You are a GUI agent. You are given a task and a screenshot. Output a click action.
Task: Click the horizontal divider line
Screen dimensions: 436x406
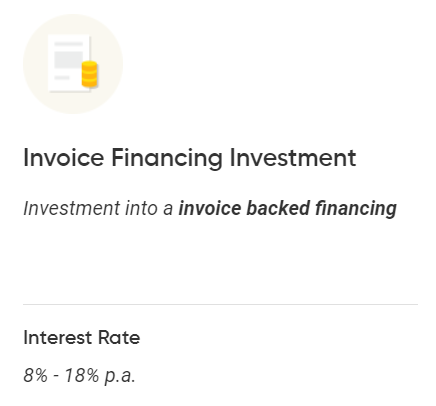click(x=220, y=304)
